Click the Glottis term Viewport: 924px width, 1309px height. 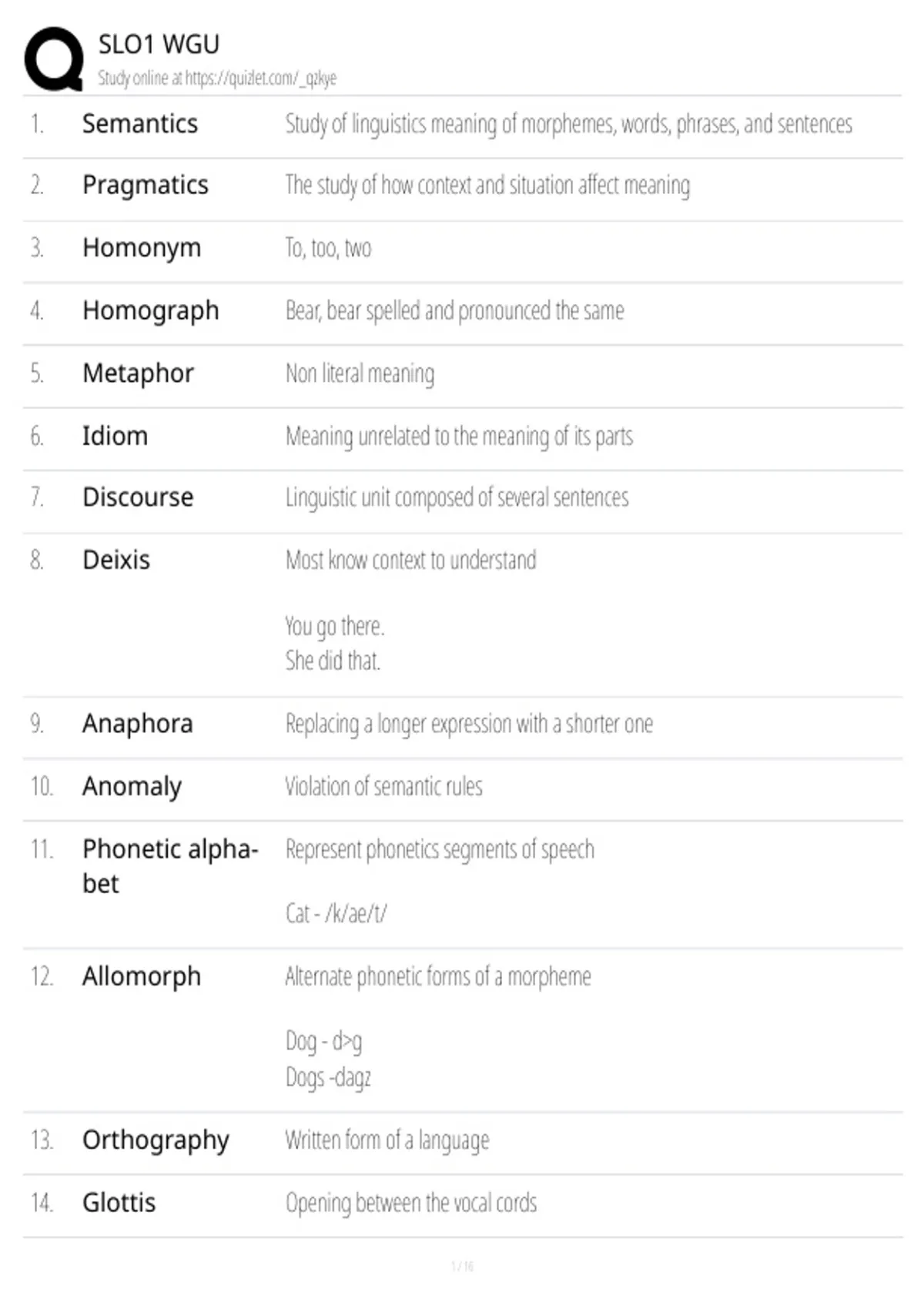119,1203
